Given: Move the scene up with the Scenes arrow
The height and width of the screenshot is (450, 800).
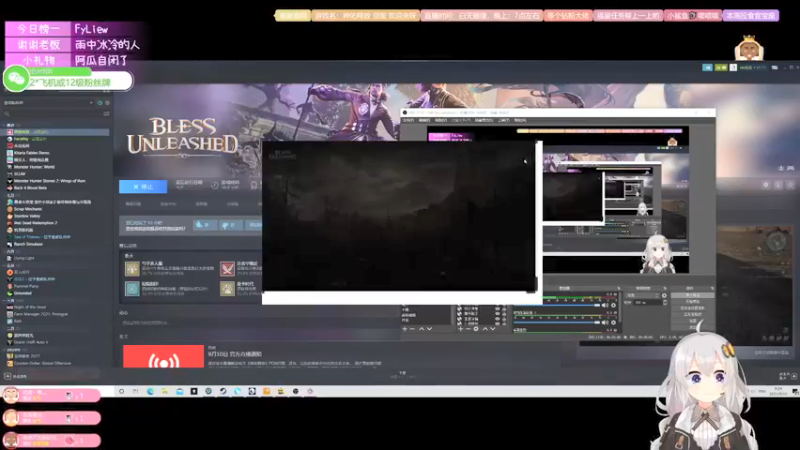Looking at the screenshot, I should (421, 329).
